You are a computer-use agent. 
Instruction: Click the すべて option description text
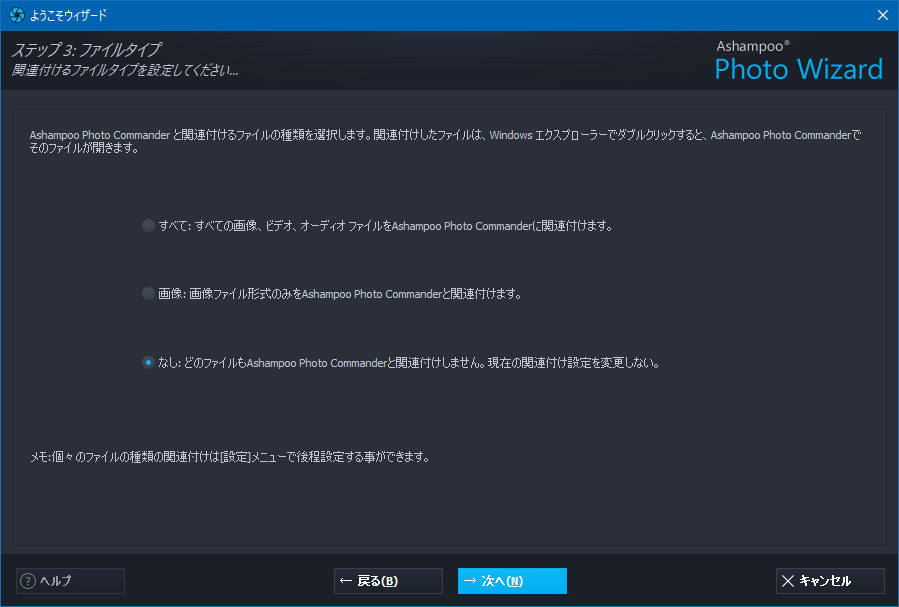click(386, 226)
